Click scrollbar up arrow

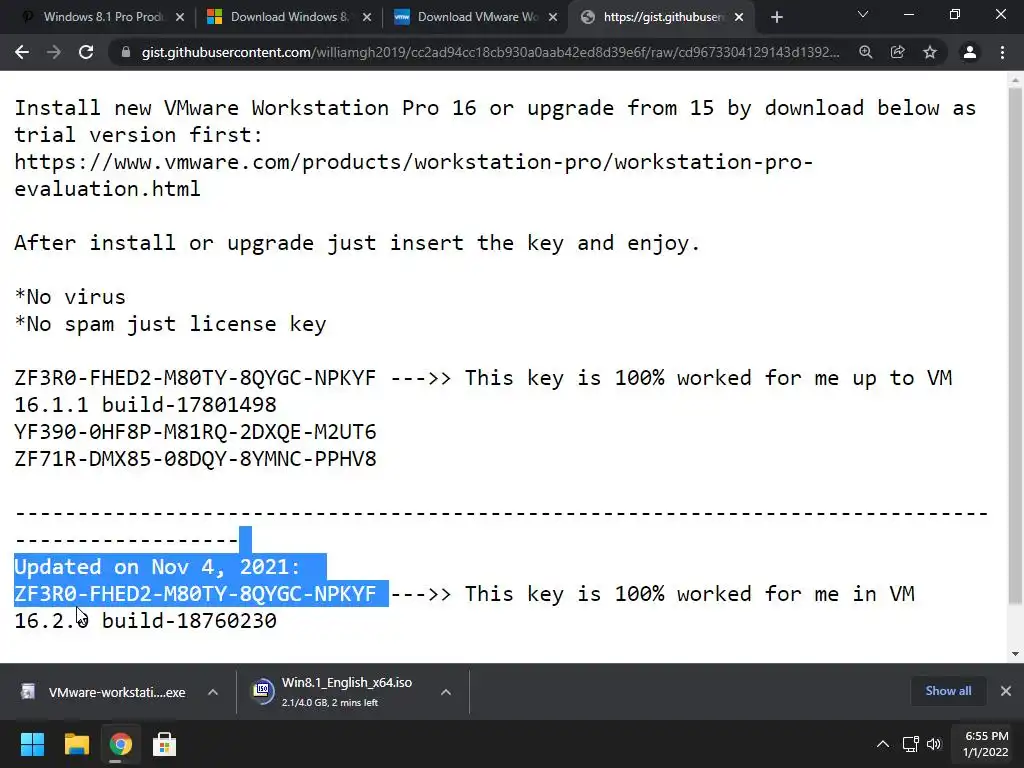[x=1015, y=80]
